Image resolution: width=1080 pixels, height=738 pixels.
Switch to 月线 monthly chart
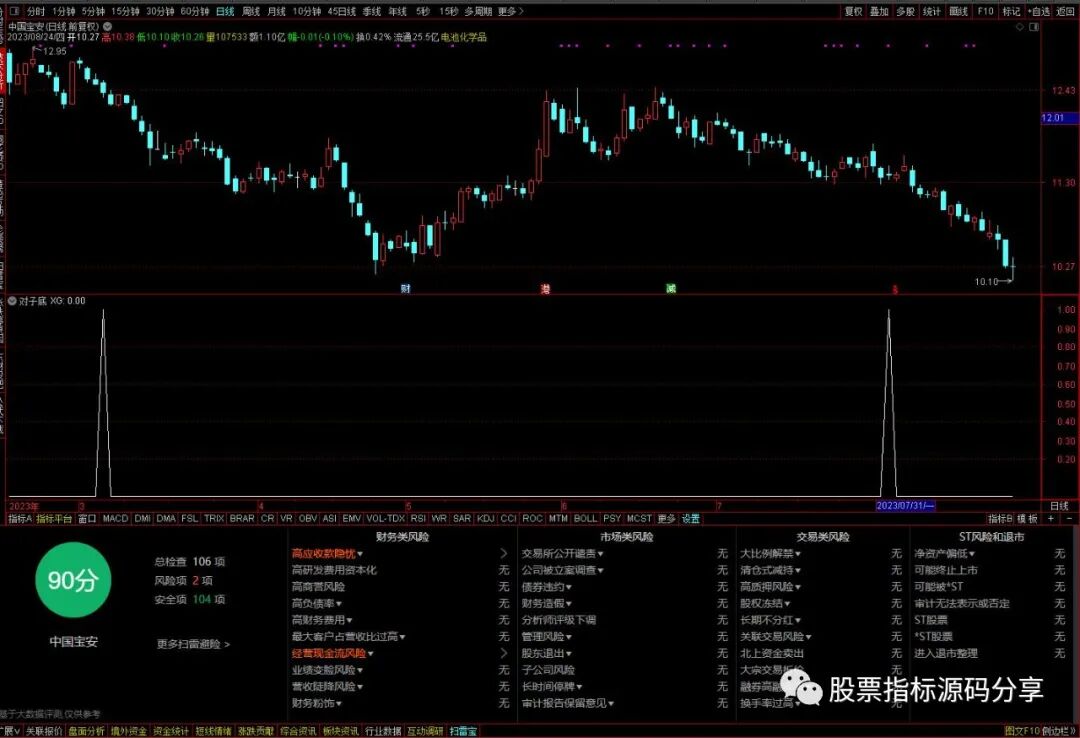pyautogui.click(x=276, y=11)
